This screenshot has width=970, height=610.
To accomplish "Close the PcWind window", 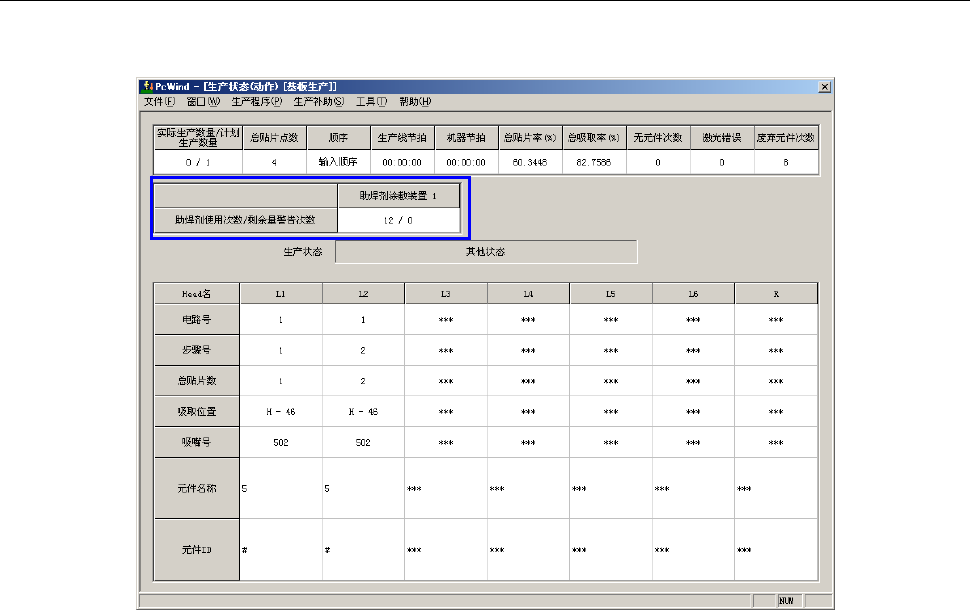I will [x=824, y=87].
